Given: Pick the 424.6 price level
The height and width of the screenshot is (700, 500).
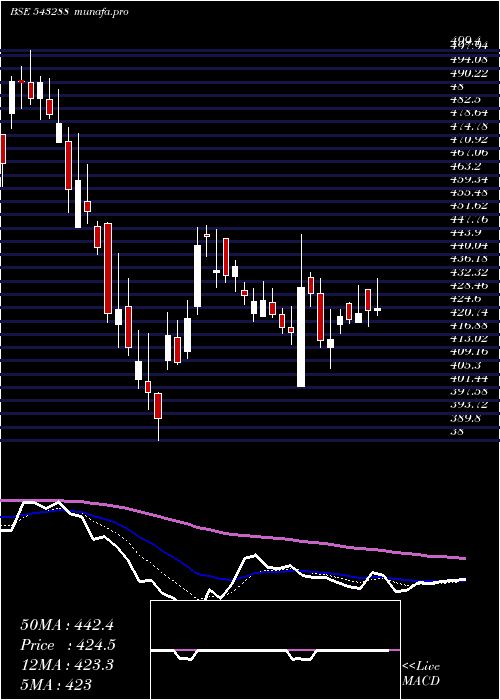Looking at the screenshot, I should pyautogui.click(x=465, y=299).
